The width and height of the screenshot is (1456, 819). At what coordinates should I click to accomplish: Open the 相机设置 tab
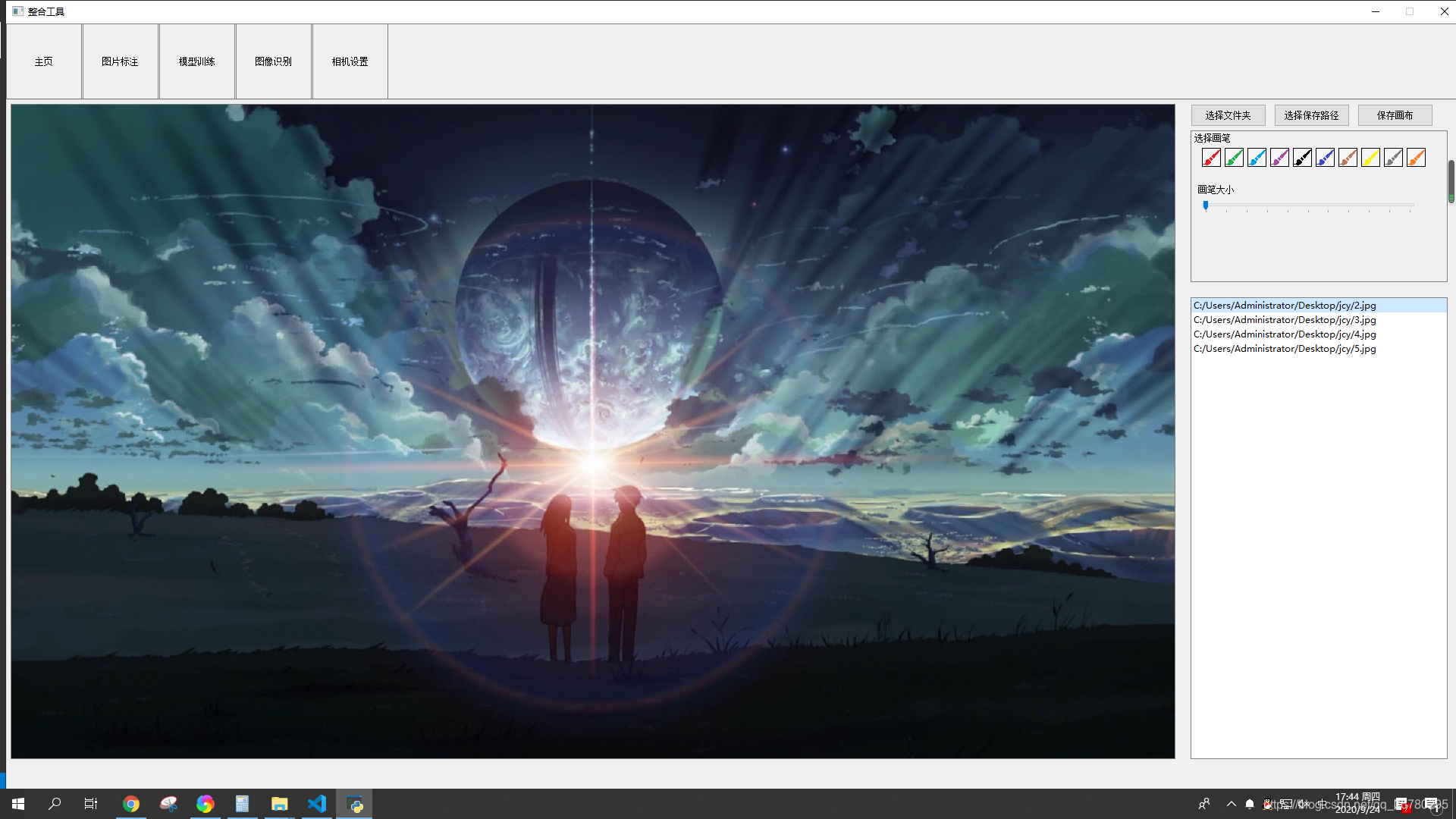[350, 61]
